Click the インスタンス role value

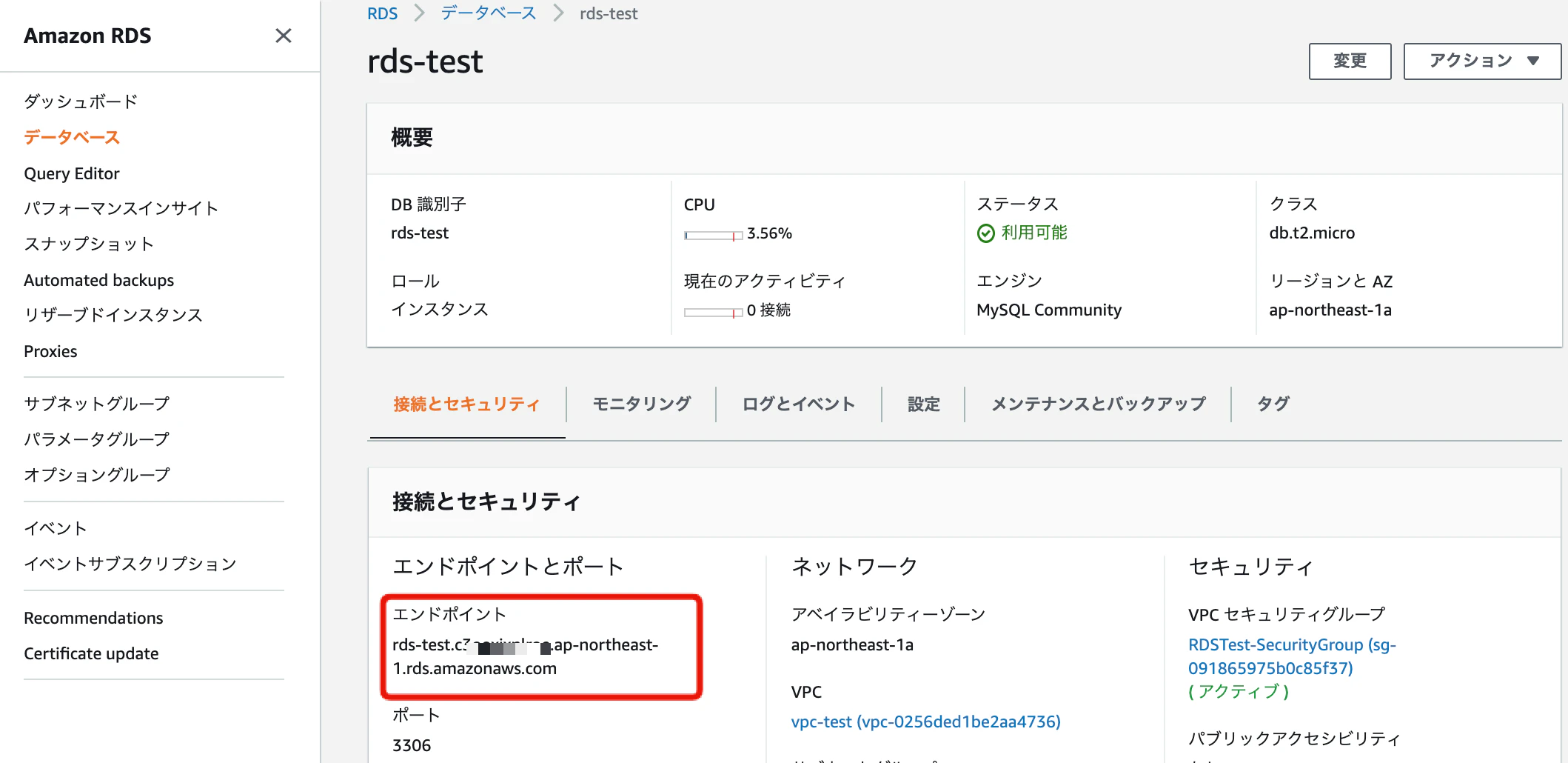[x=440, y=309]
